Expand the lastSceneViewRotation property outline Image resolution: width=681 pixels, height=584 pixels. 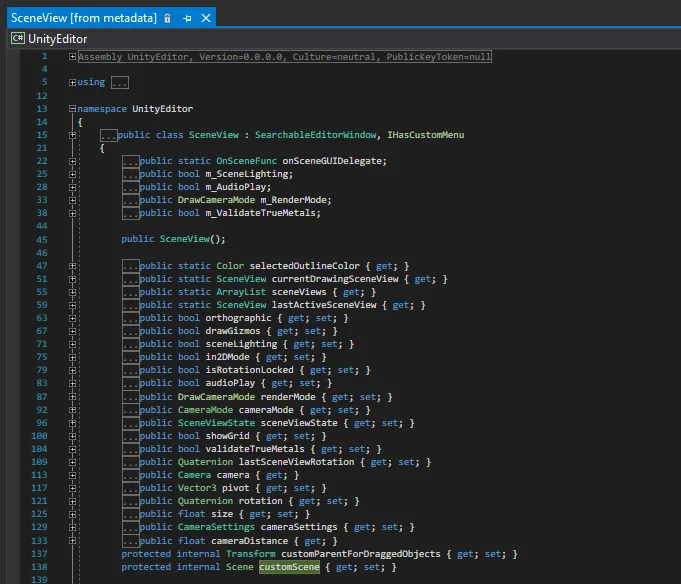point(73,462)
